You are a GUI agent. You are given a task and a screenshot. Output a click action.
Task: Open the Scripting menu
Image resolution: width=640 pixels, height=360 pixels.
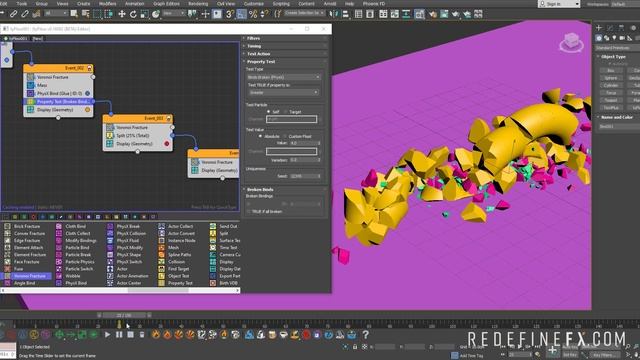(x=281, y=4)
